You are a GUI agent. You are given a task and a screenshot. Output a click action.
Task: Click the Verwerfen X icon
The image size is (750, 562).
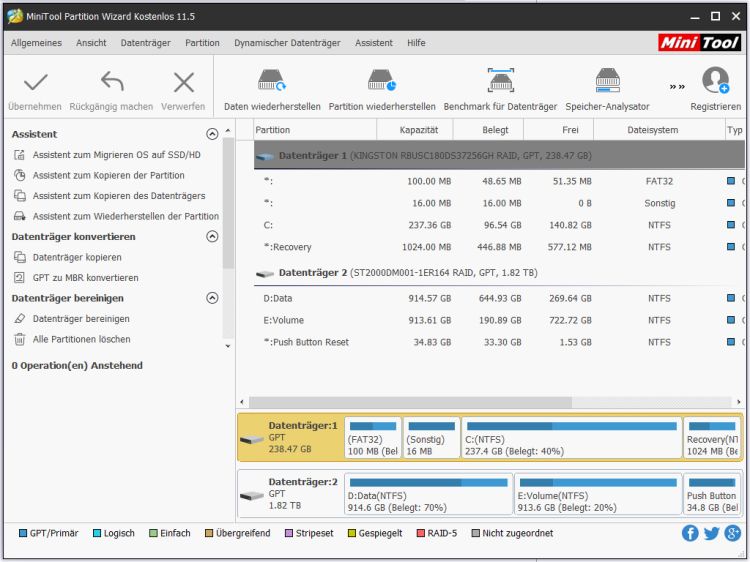tap(184, 82)
